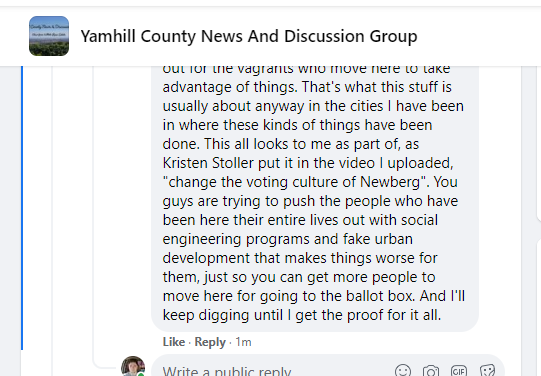541x376 pixels.
Task: Click the 'keep digging' last comment line
Action: point(302,315)
